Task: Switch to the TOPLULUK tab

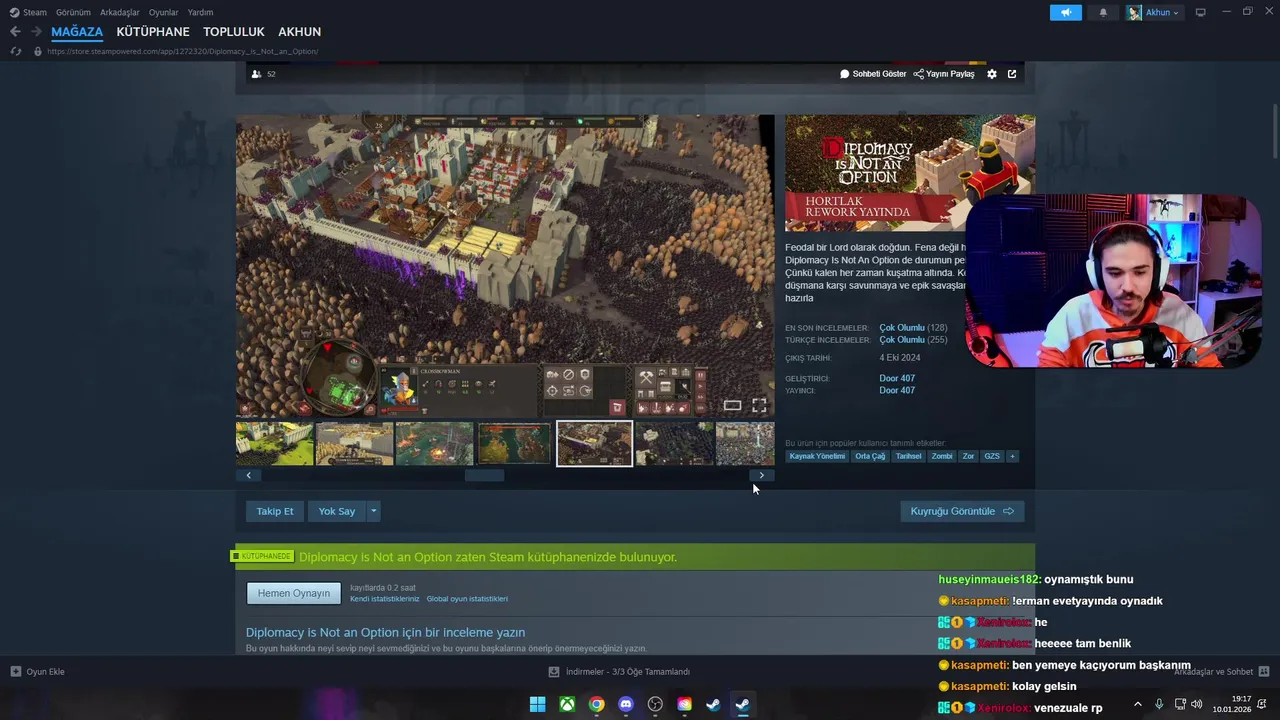Action: point(234,31)
